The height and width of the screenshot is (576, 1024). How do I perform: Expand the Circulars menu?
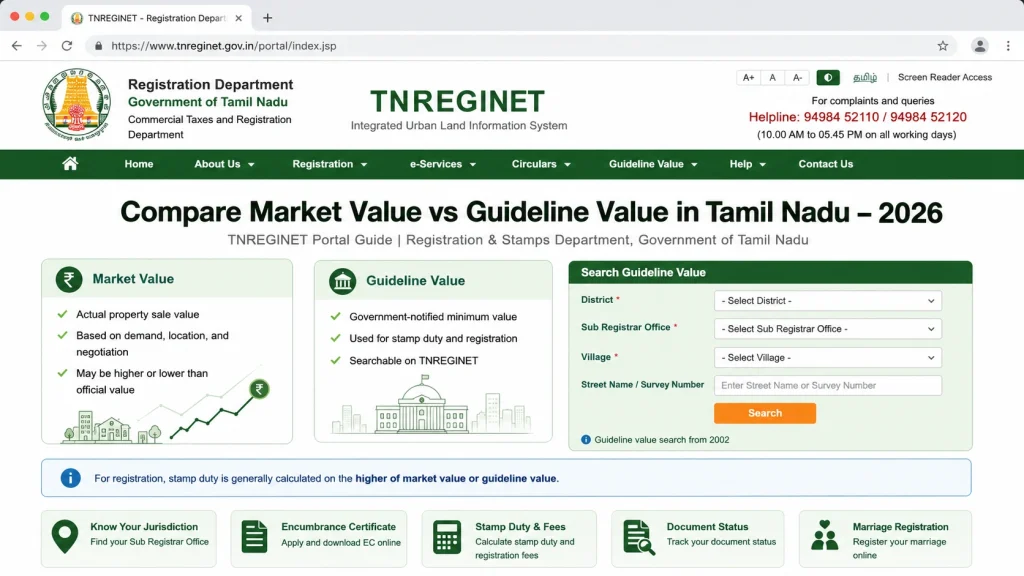coord(541,164)
